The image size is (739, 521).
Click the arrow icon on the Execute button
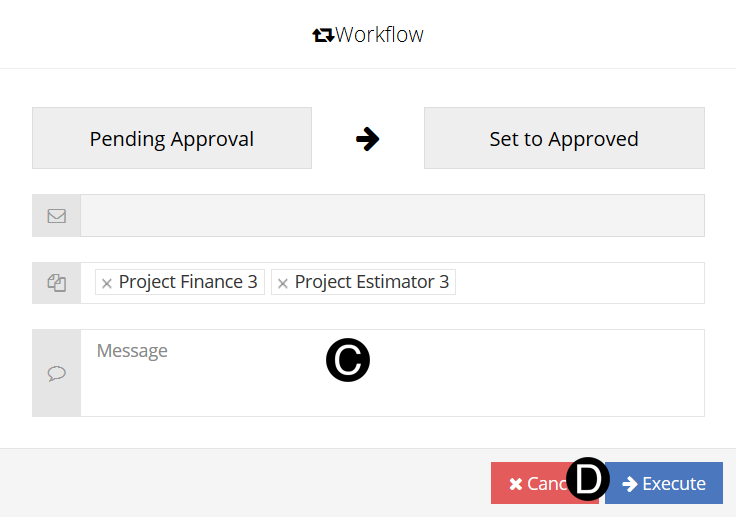point(630,484)
